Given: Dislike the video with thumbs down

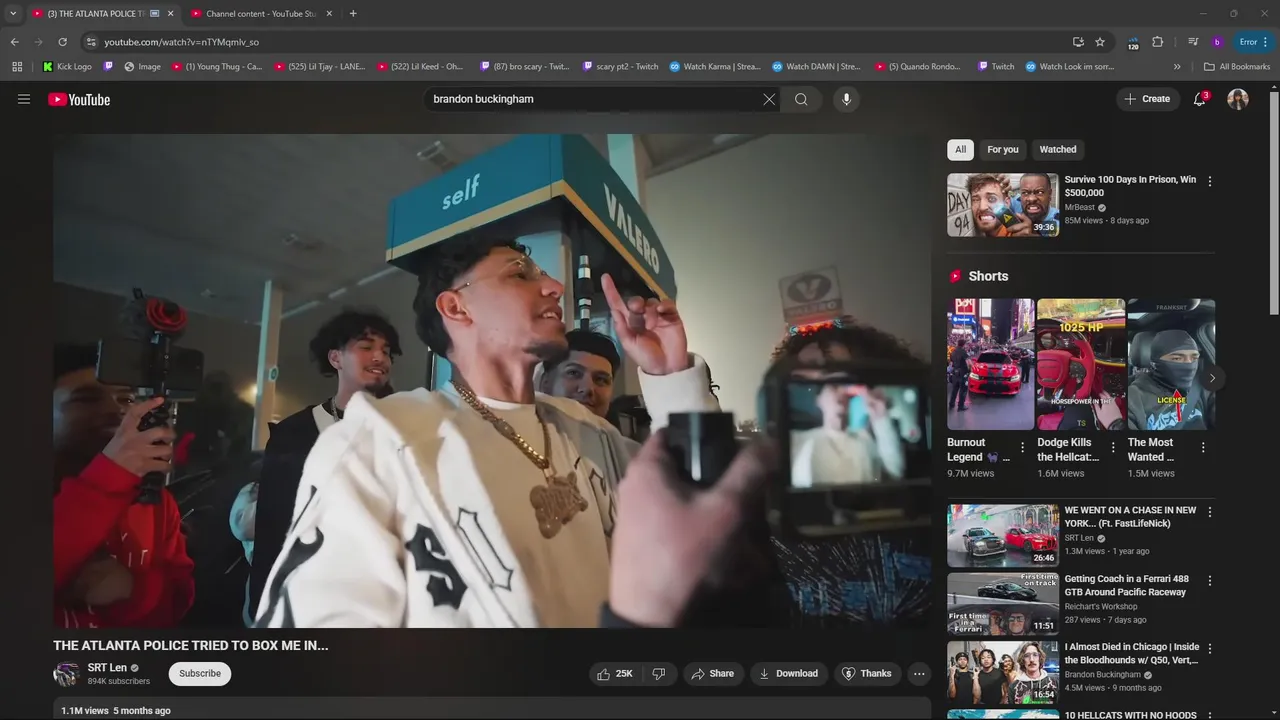Looking at the screenshot, I should [658, 674].
